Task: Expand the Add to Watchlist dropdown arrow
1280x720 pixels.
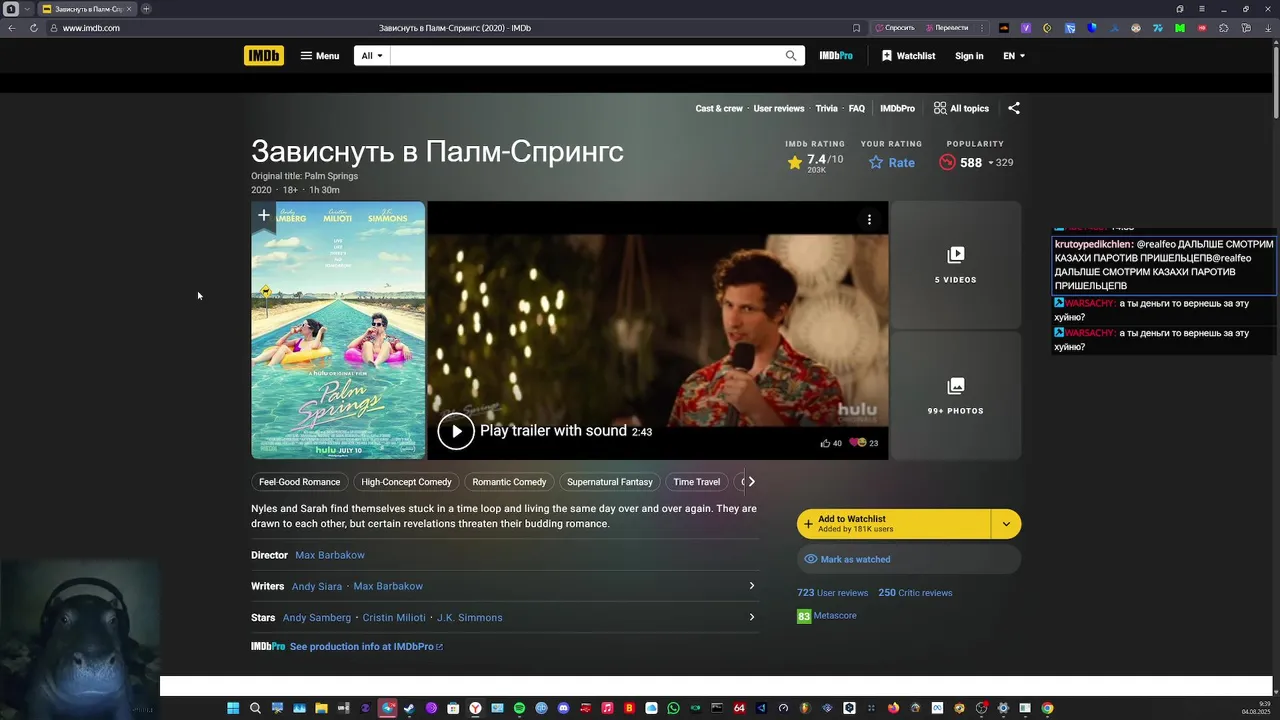Action: 1006,524
